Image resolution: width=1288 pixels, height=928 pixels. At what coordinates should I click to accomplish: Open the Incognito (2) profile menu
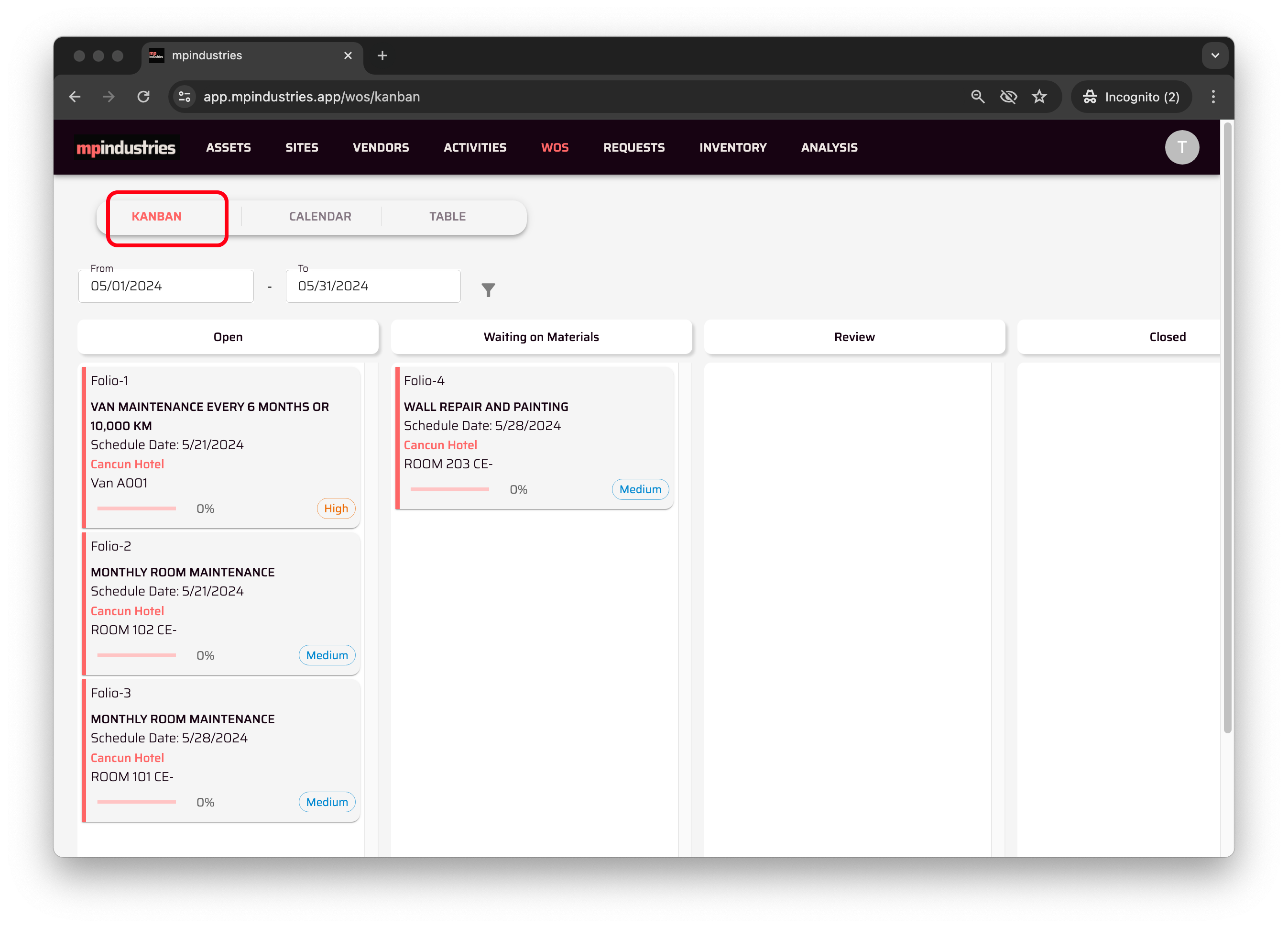(x=1131, y=97)
